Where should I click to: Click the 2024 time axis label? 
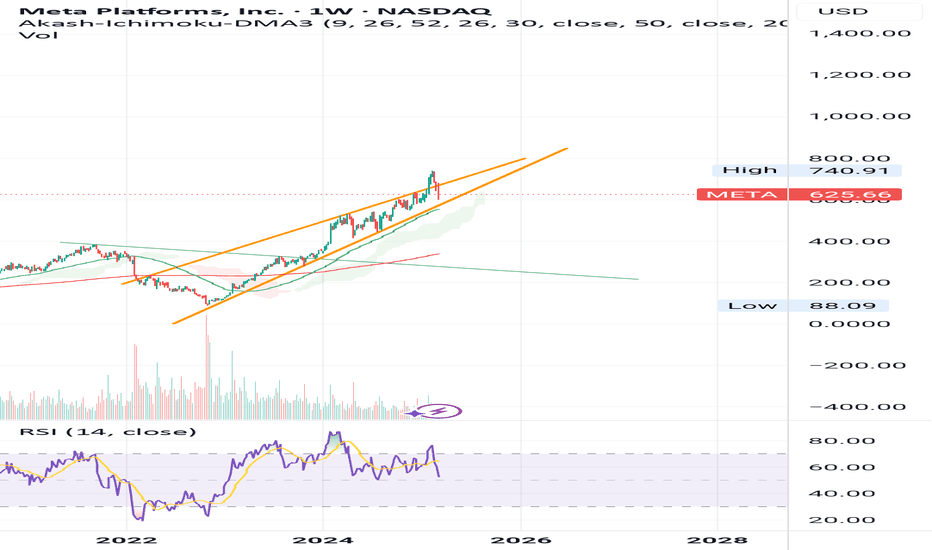click(323, 540)
